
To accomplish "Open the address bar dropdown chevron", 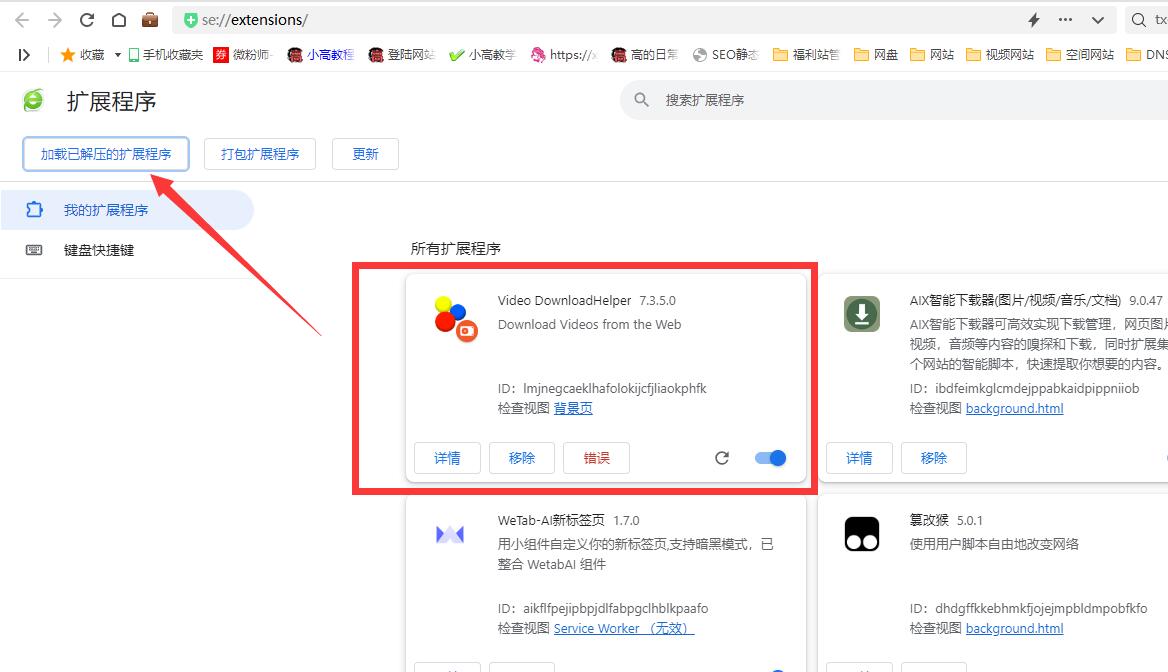I will click(1097, 18).
